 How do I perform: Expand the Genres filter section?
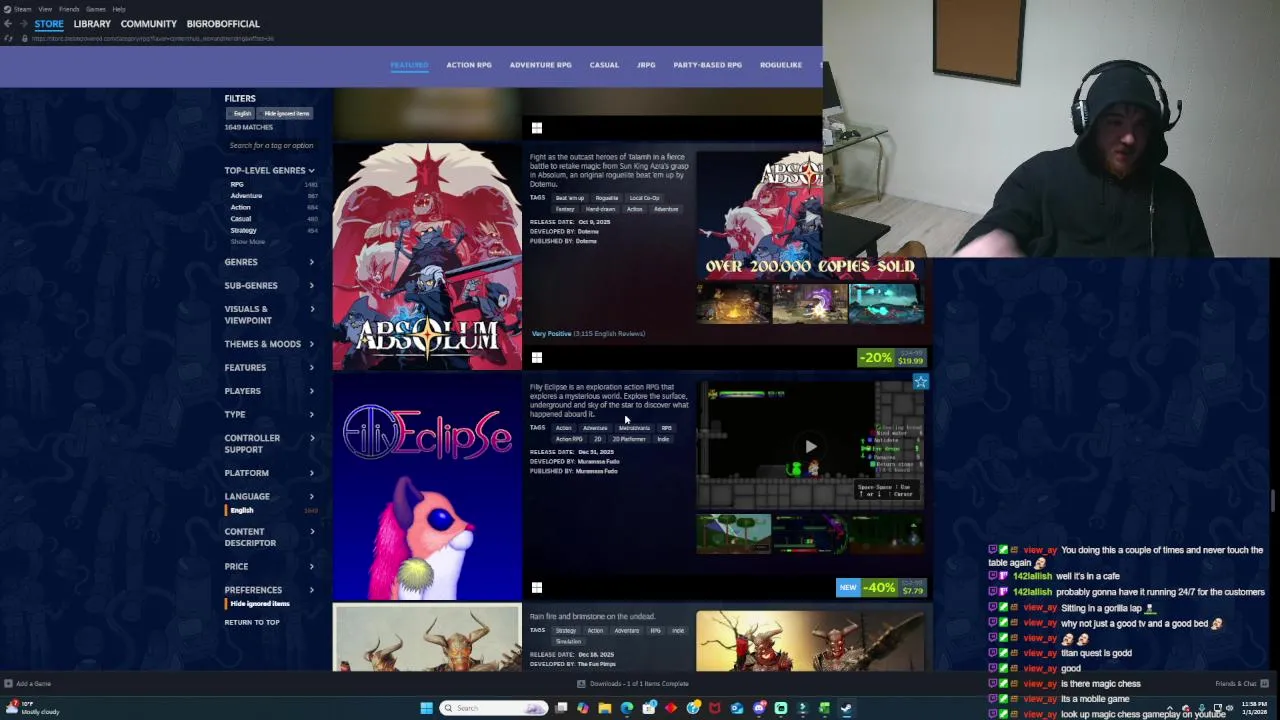[269, 262]
